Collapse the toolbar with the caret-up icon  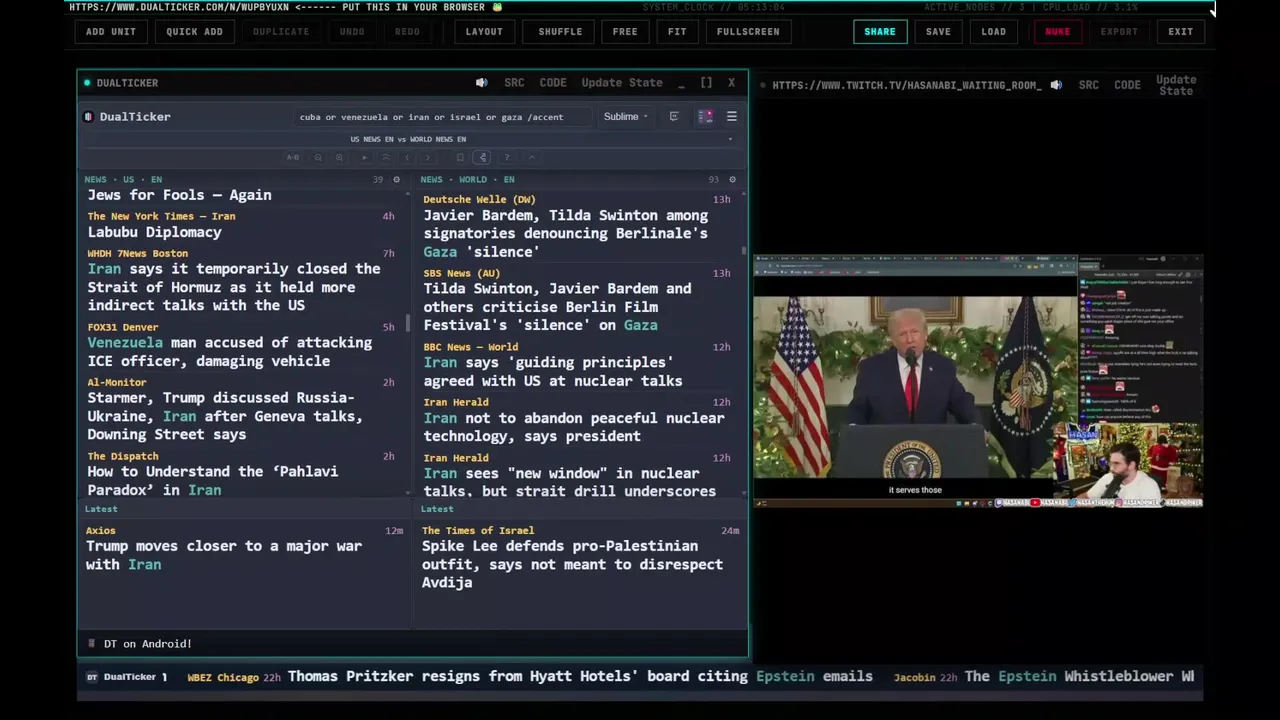pyautogui.click(x=532, y=157)
